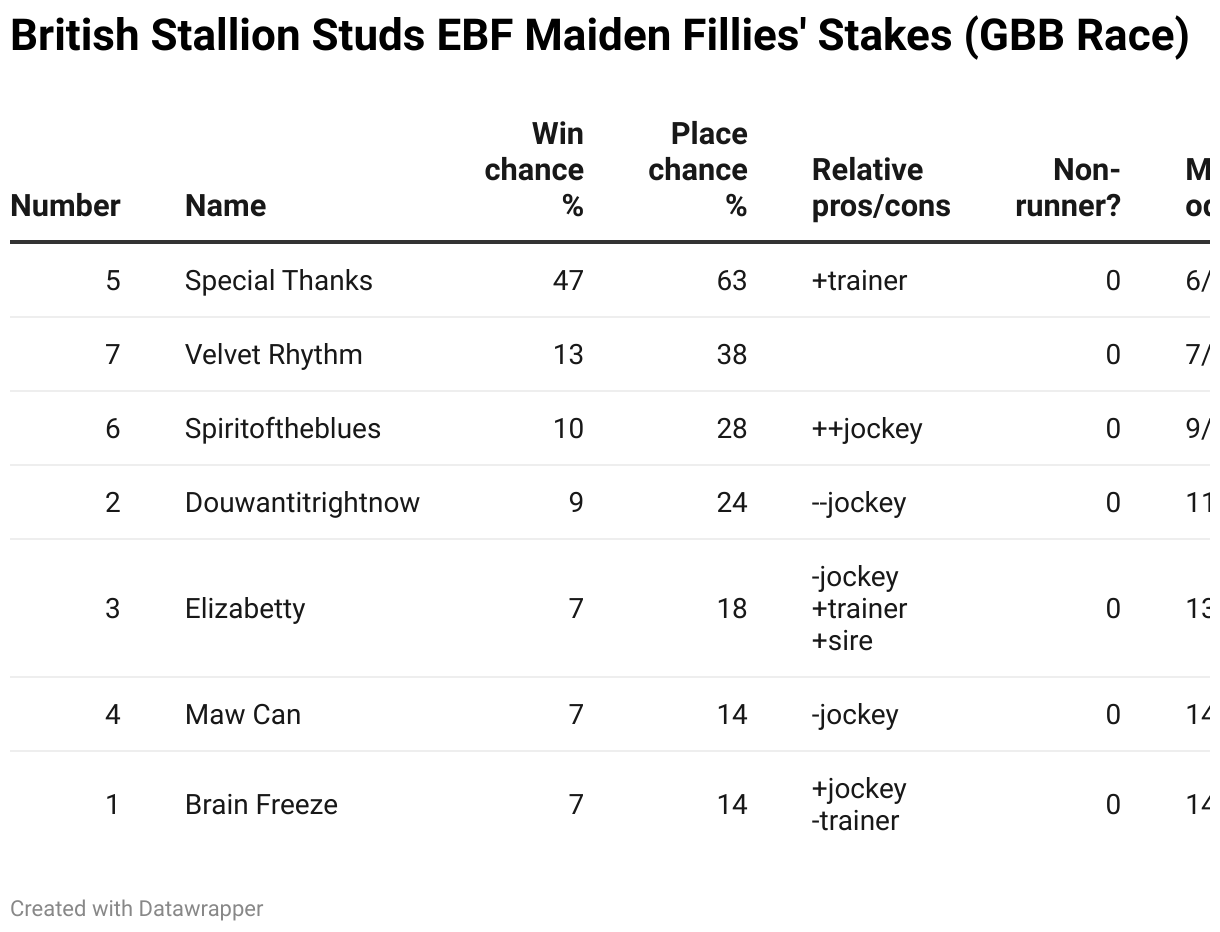Click the Number column header
The height and width of the screenshot is (932, 1220).
tap(65, 206)
